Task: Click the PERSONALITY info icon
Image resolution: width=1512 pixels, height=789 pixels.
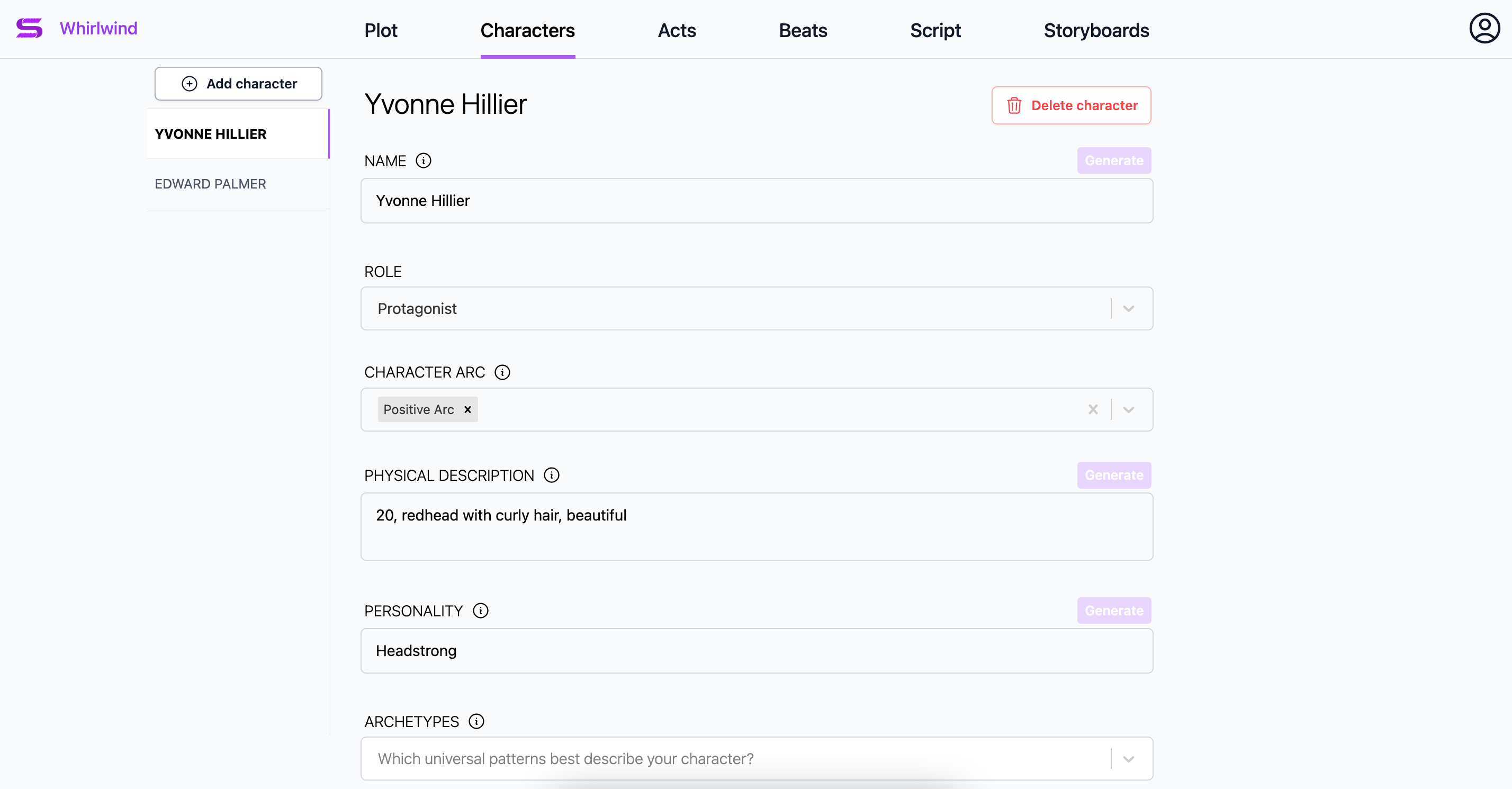Action: coord(480,611)
